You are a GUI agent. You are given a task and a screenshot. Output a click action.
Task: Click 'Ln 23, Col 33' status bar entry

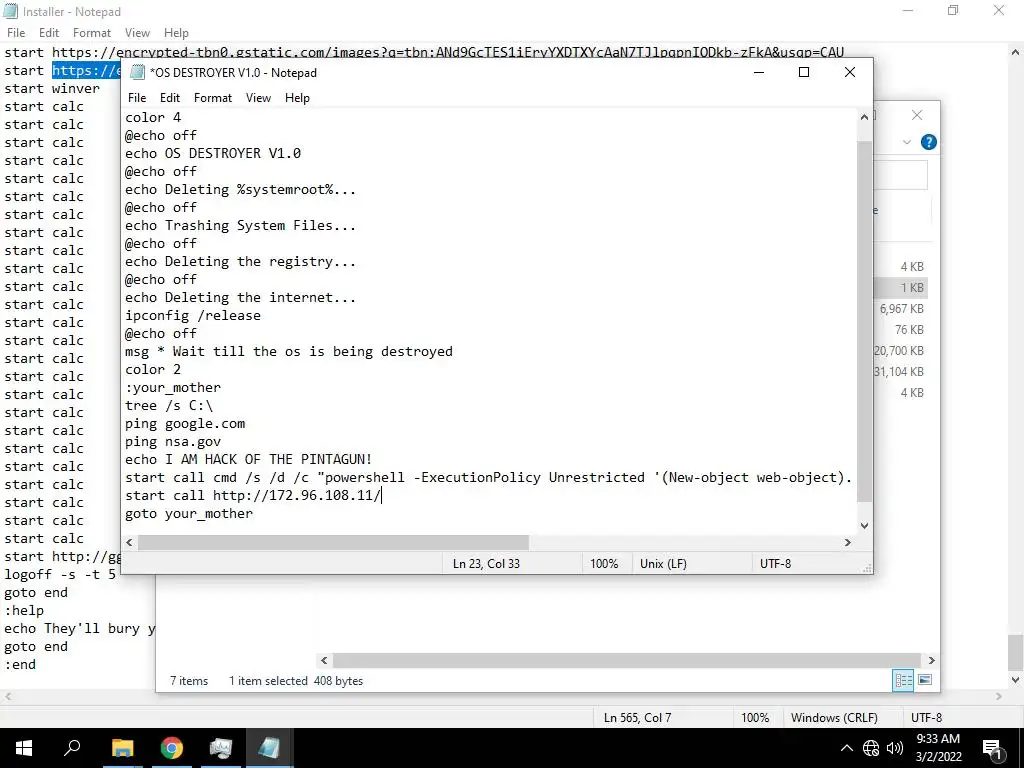[x=486, y=564]
